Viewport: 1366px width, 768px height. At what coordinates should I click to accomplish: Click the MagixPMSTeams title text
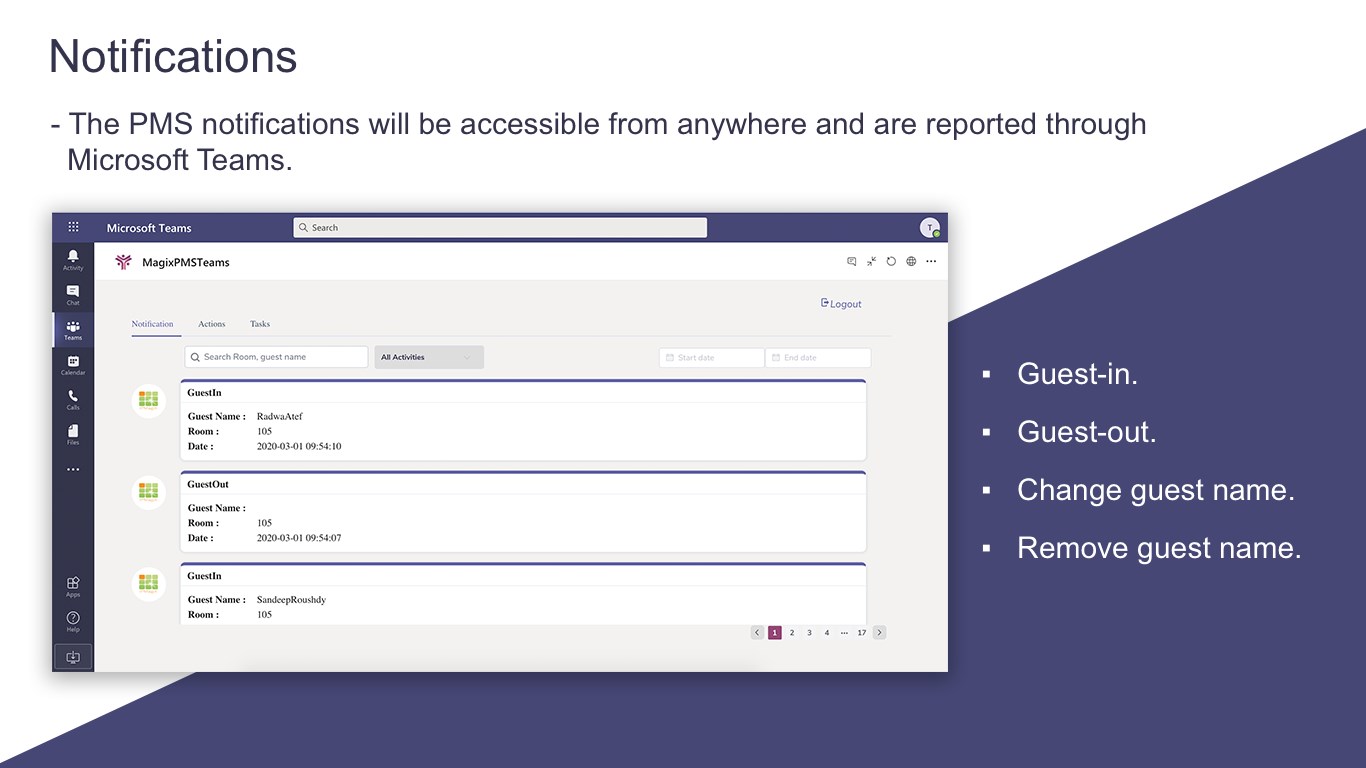point(186,263)
